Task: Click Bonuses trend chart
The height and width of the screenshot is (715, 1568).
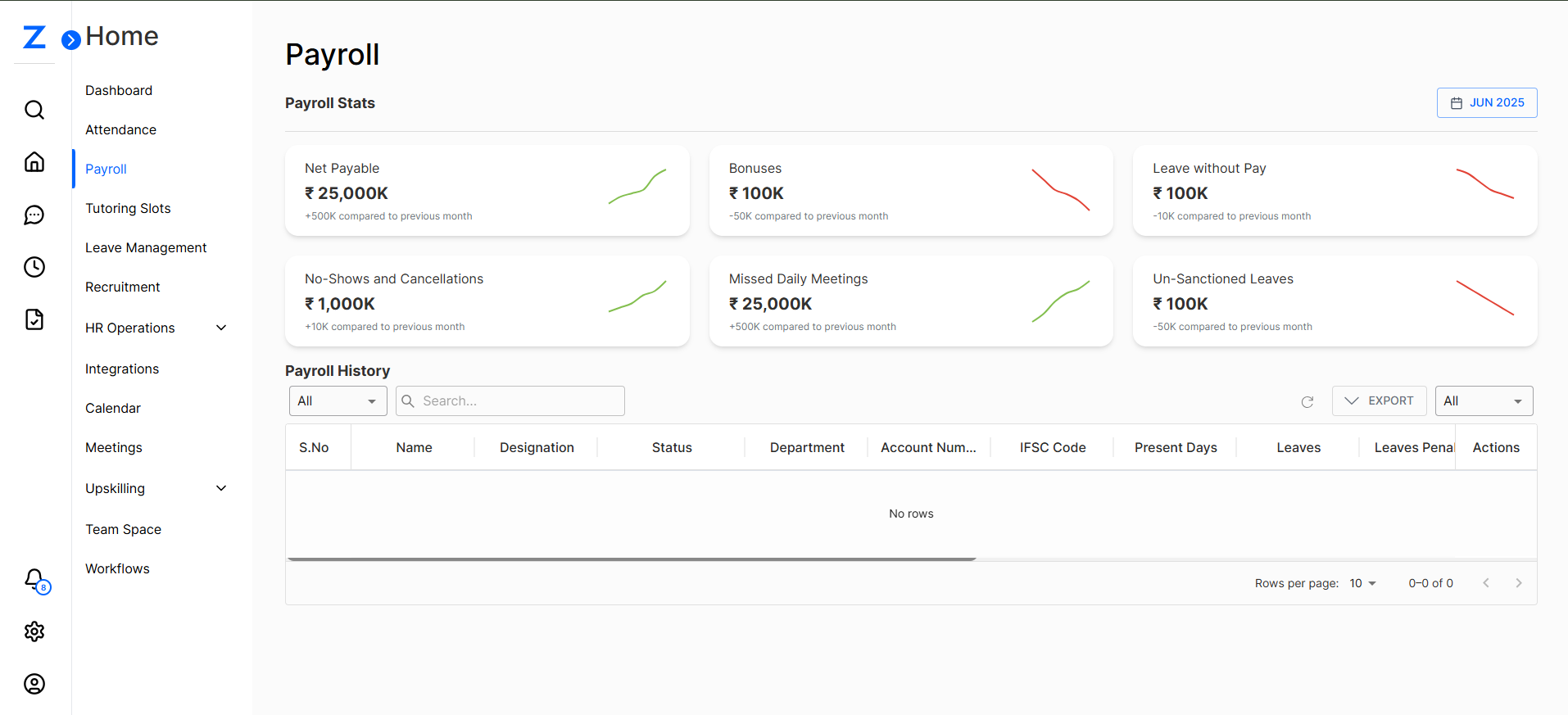Action: pyautogui.click(x=1061, y=190)
